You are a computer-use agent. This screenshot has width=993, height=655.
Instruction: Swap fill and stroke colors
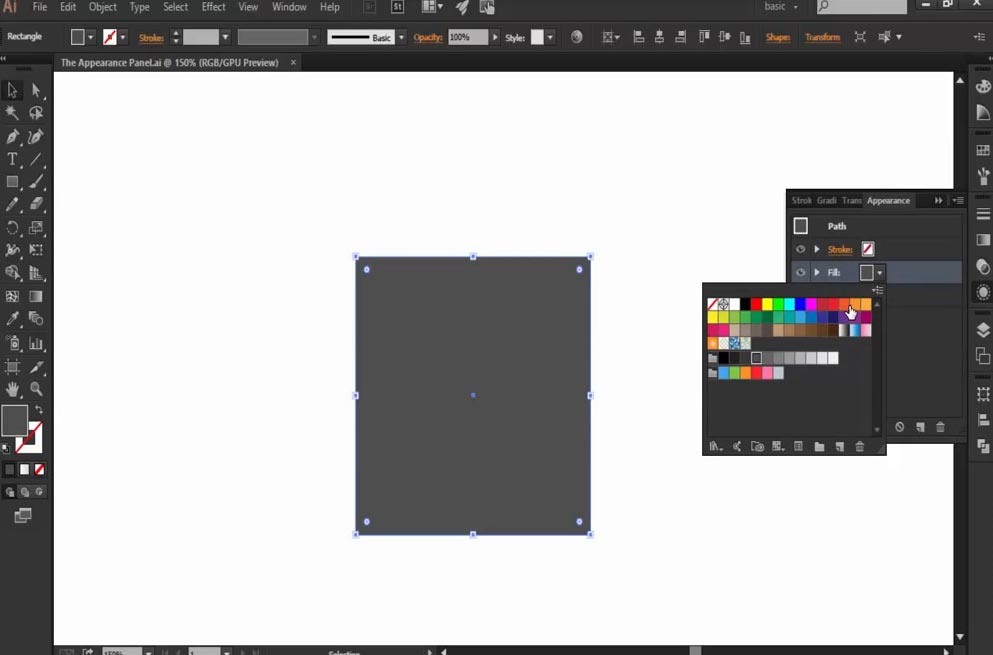[x=39, y=409]
